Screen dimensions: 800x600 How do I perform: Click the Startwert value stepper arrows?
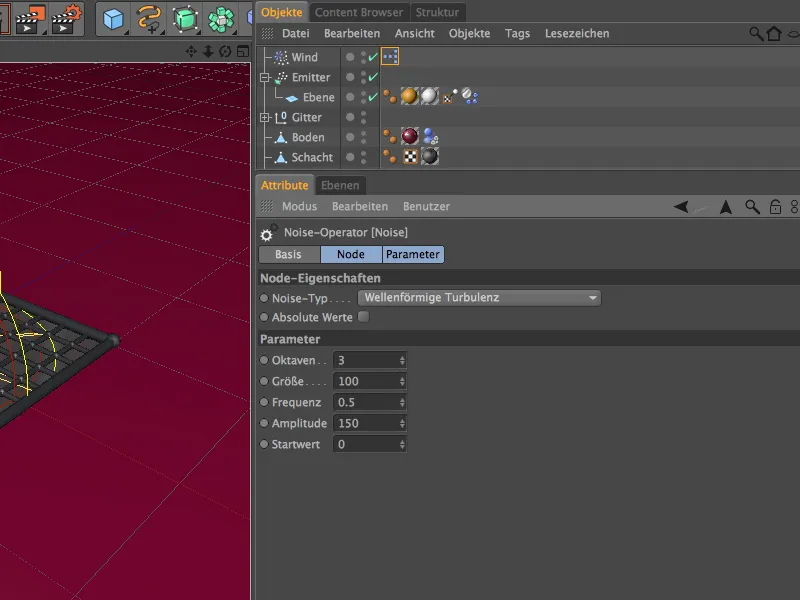(x=402, y=444)
